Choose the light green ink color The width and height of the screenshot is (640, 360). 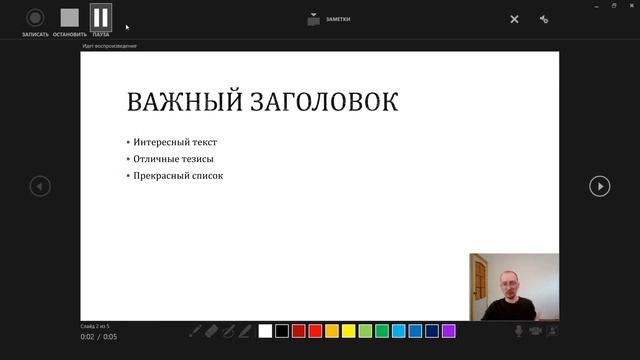tap(365, 331)
